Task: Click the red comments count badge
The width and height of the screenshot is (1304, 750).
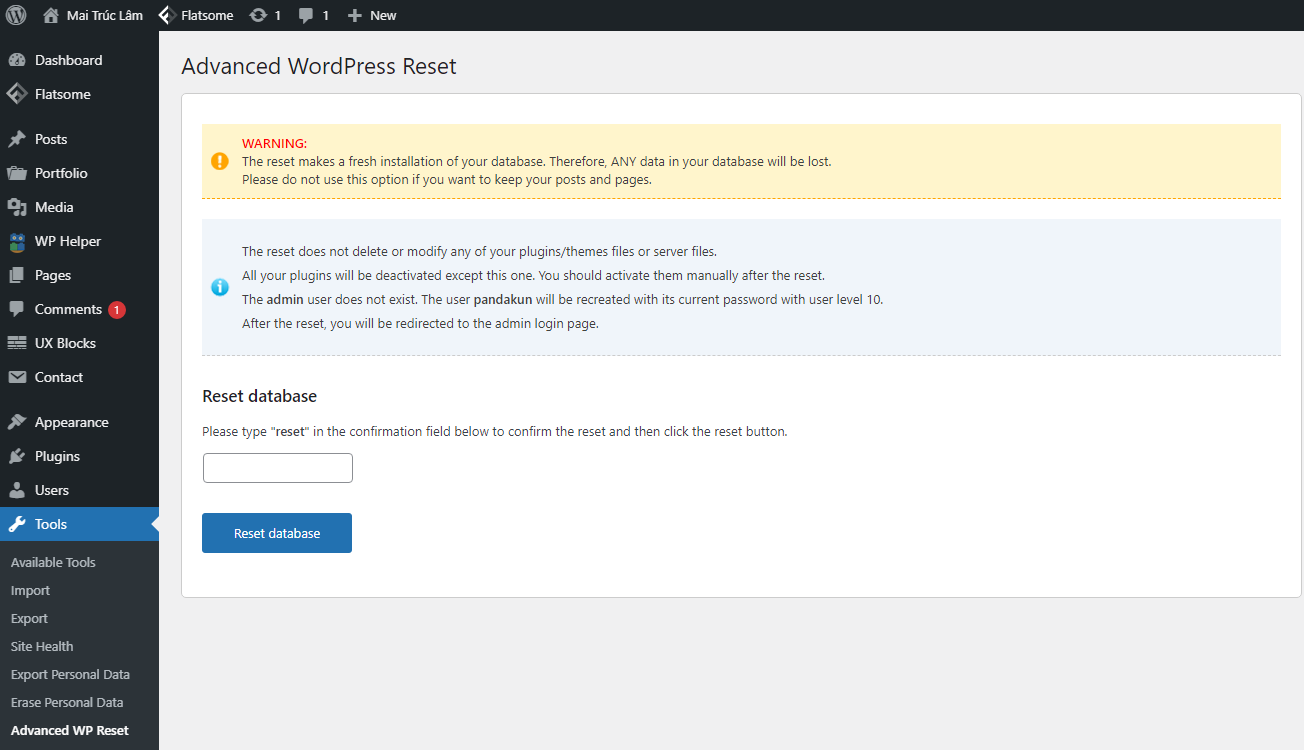Action: click(x=117, y=310)
